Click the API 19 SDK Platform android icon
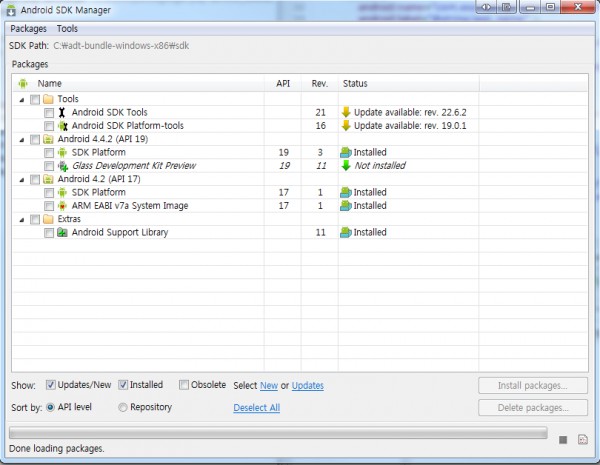This screenshot has height=465, width=600. tap(62, 153)
